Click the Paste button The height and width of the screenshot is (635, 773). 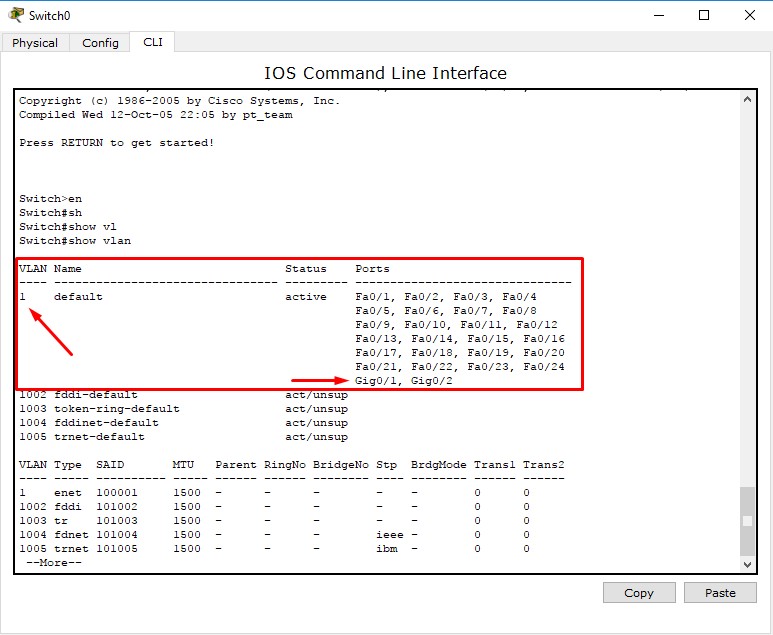pyautogui.click(x=720, y=593)
